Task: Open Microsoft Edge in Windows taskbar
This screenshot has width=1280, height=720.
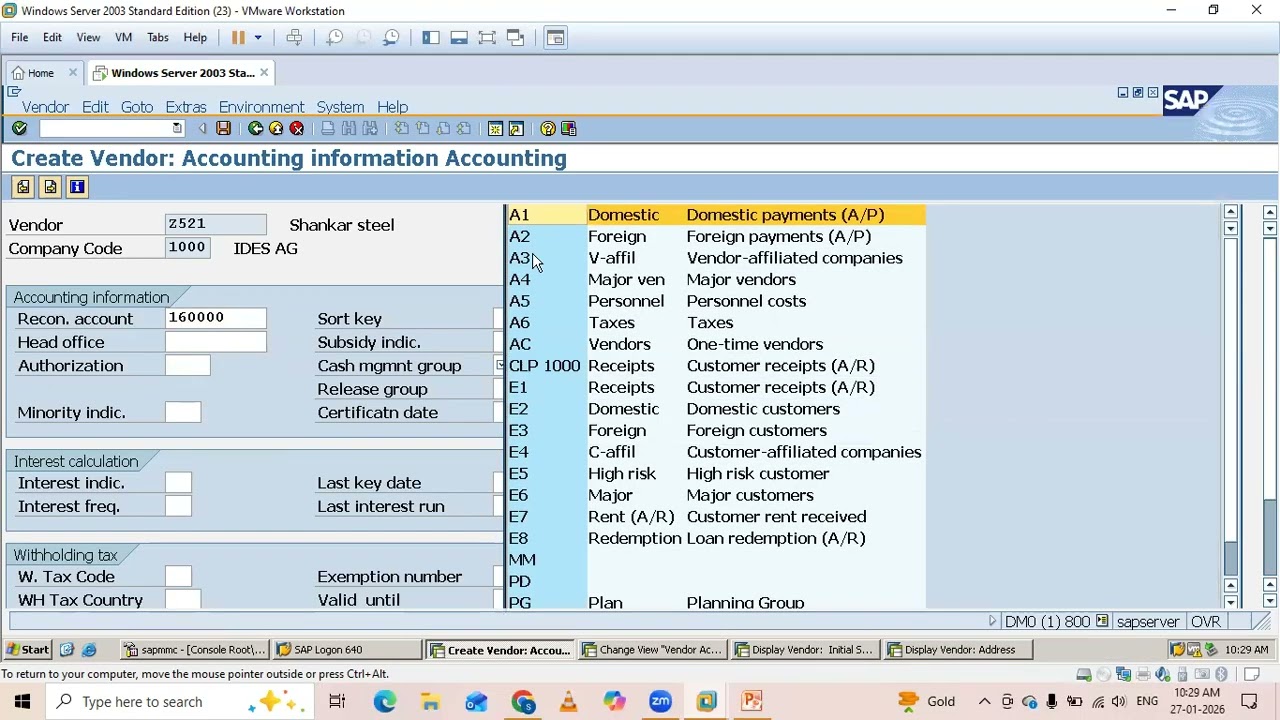Action: point(384,701)
